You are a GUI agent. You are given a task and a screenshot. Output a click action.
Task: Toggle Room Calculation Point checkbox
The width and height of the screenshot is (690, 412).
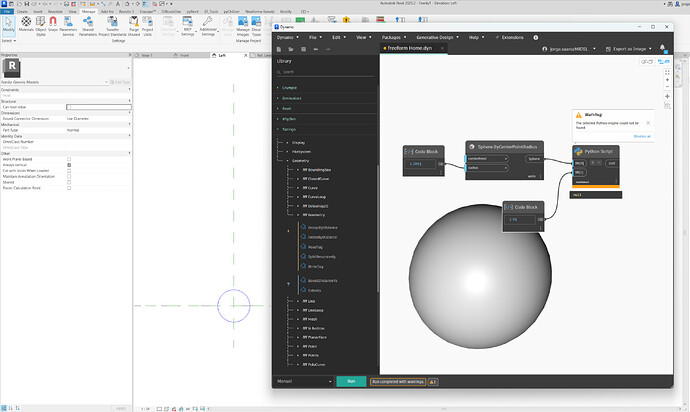coord(69,188)
